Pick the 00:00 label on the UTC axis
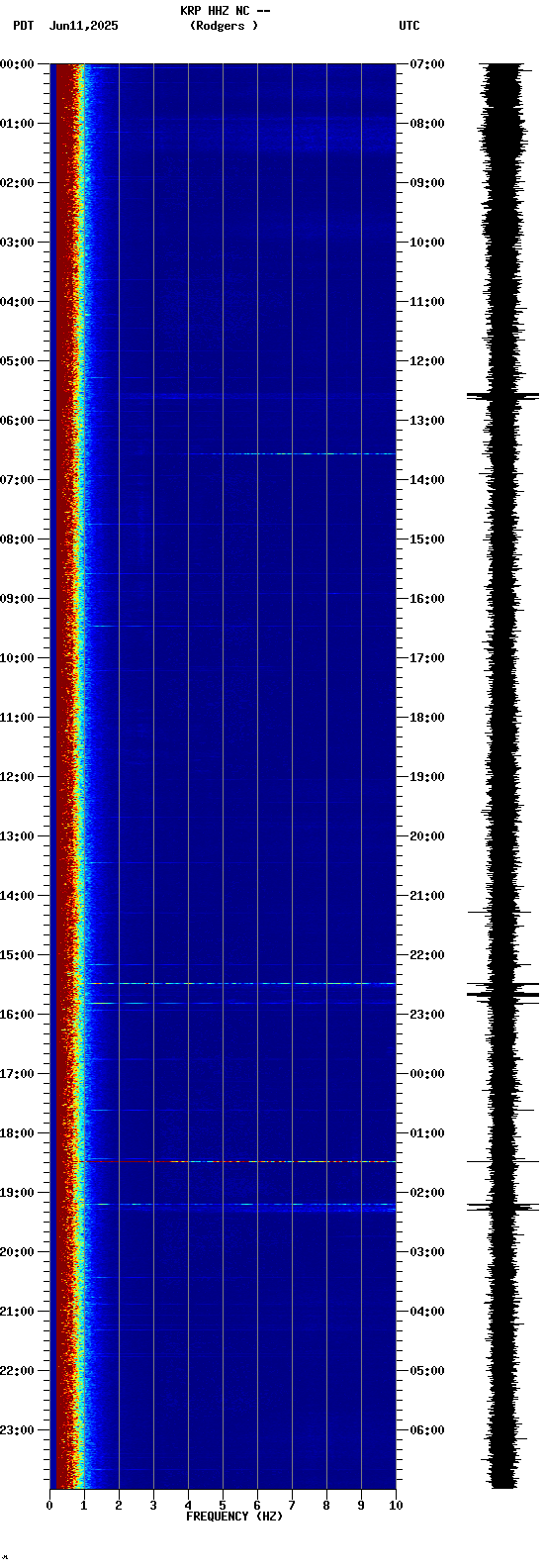546x1568 pixels. pyautogui.click(x=427, y=1074)
